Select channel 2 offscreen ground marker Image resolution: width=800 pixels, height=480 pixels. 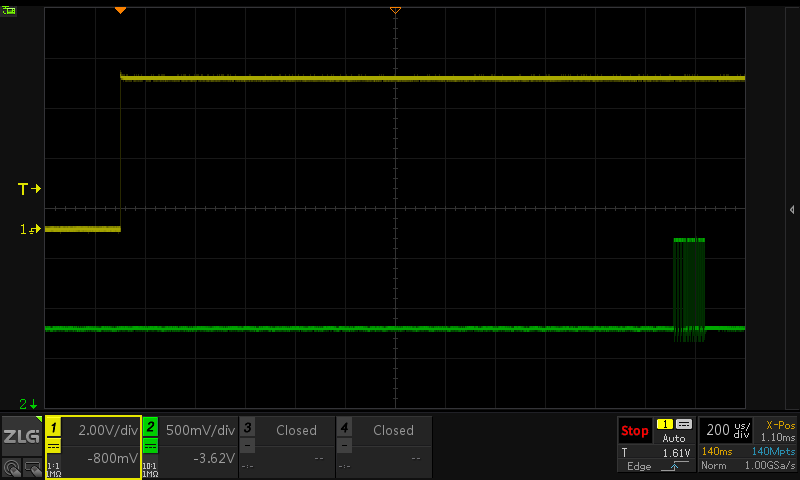point(28,404)
